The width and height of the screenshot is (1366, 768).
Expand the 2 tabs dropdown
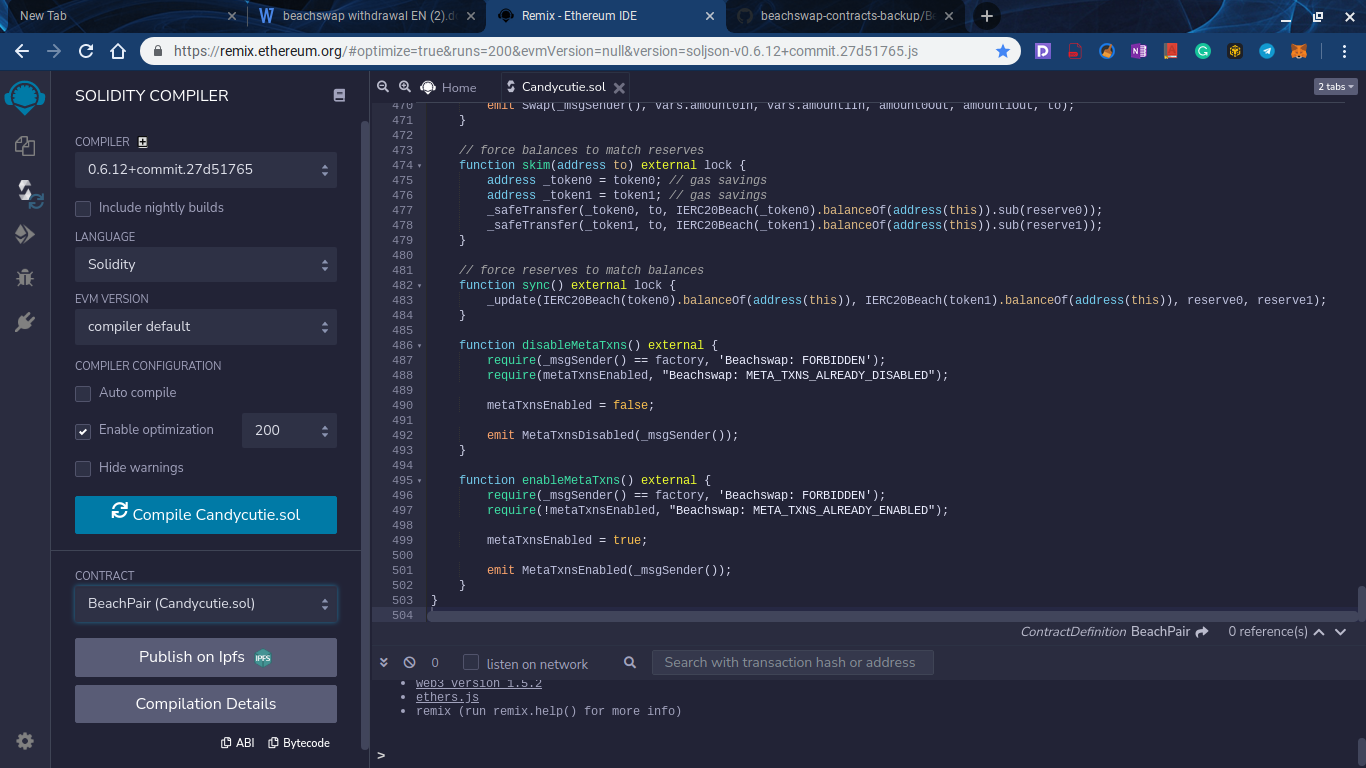tap(1335, 87)
